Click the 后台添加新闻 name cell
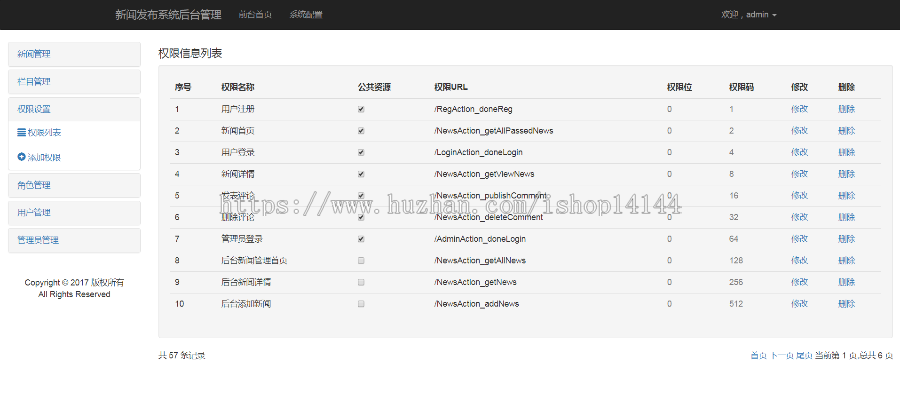This screenshot has height=404, width=900. tap(246, 304)
